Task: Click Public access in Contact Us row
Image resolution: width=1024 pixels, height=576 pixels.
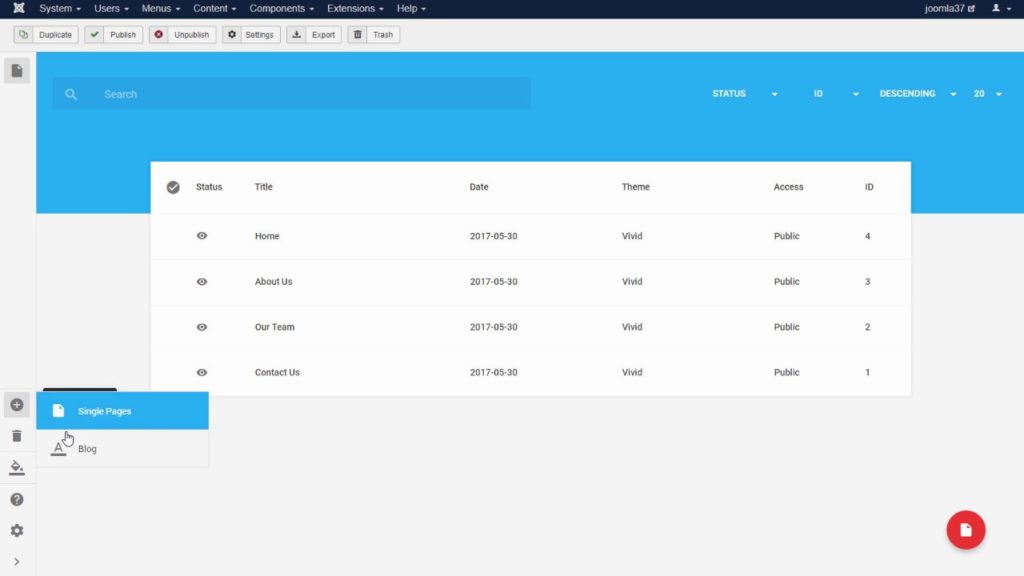Action: click(x=786, y=372)
